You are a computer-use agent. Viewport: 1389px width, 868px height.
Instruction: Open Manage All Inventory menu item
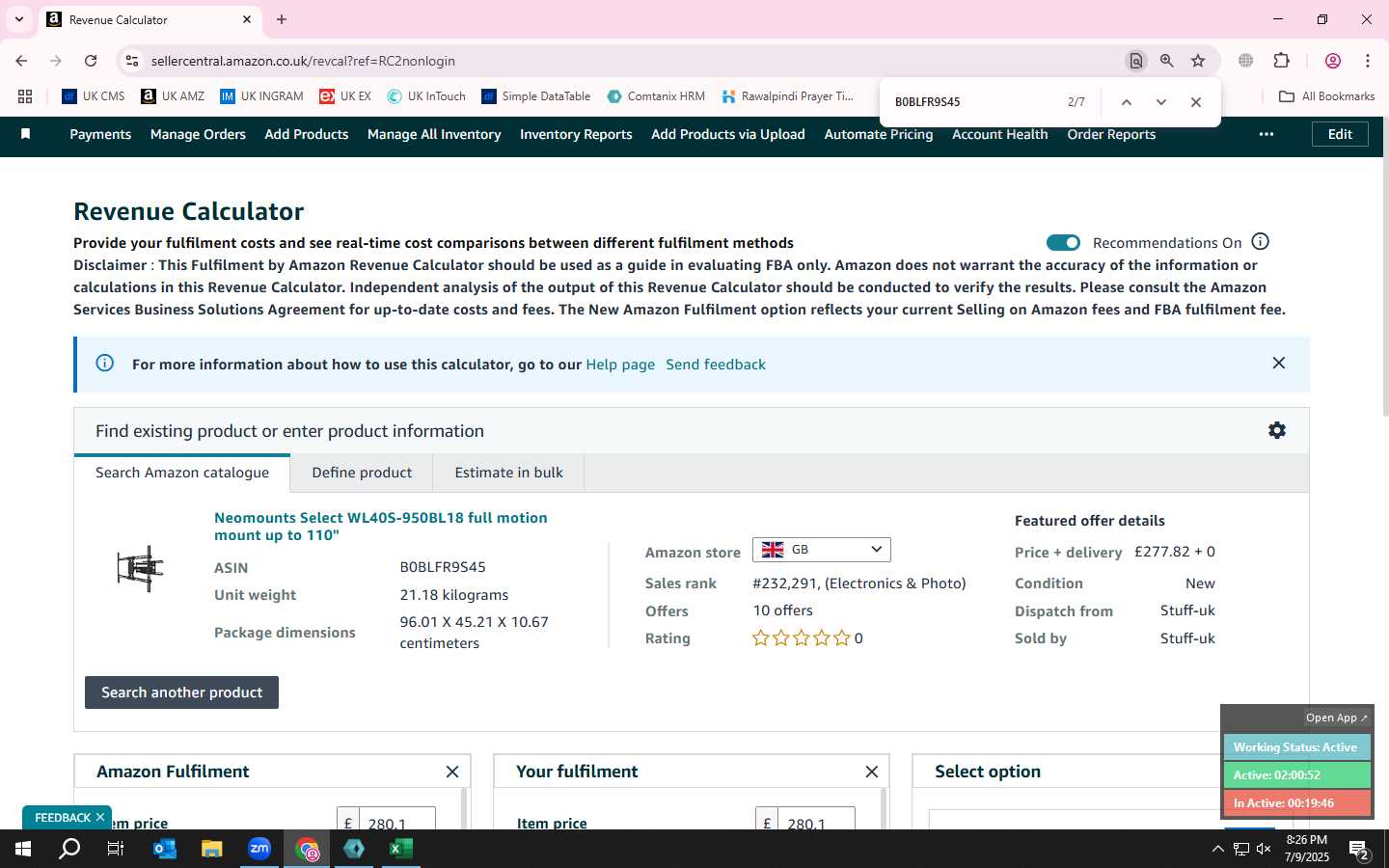434,134
